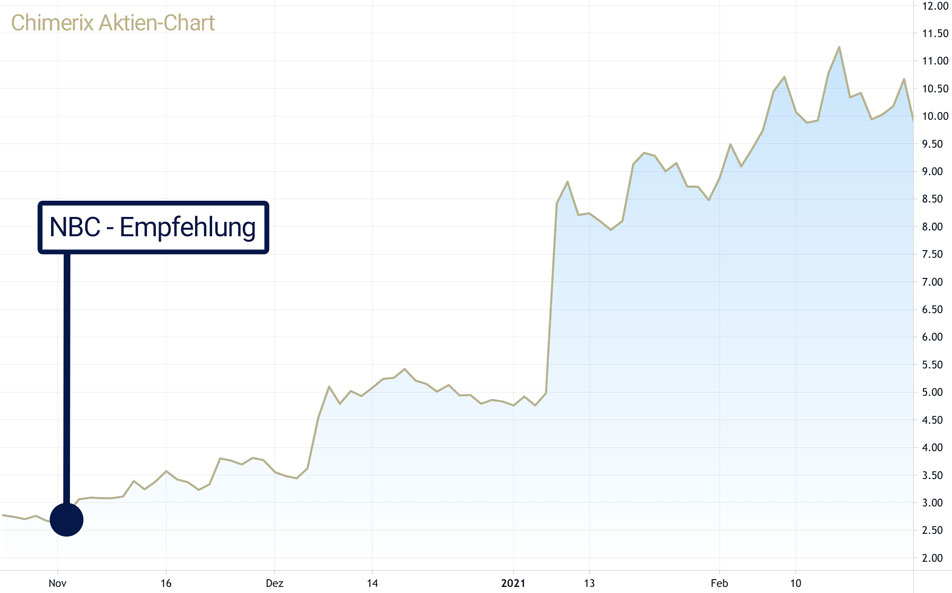This screenshot has height=593, width=952.
Task: Click the 2021 label on the date axis
Action: pyautogui.click(x=514, y=582)
